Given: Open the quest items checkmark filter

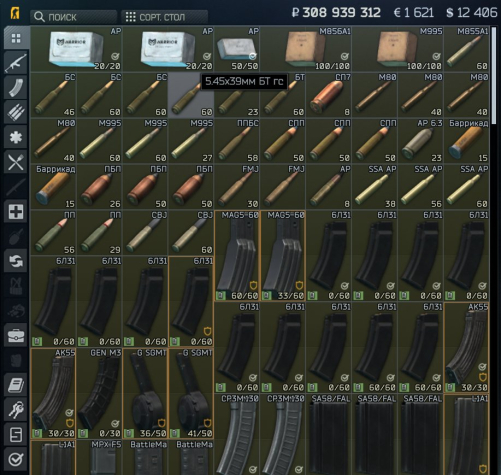Looking at the screenshot, I should 16,460.
